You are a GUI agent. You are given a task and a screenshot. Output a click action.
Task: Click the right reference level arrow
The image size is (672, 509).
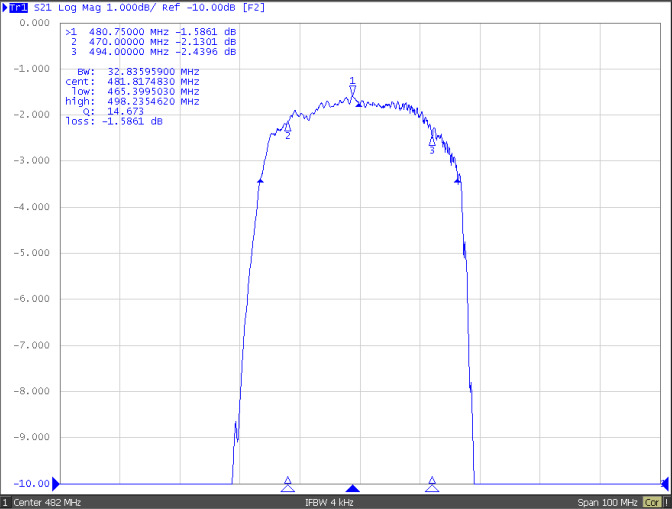[x=666, y=482]
